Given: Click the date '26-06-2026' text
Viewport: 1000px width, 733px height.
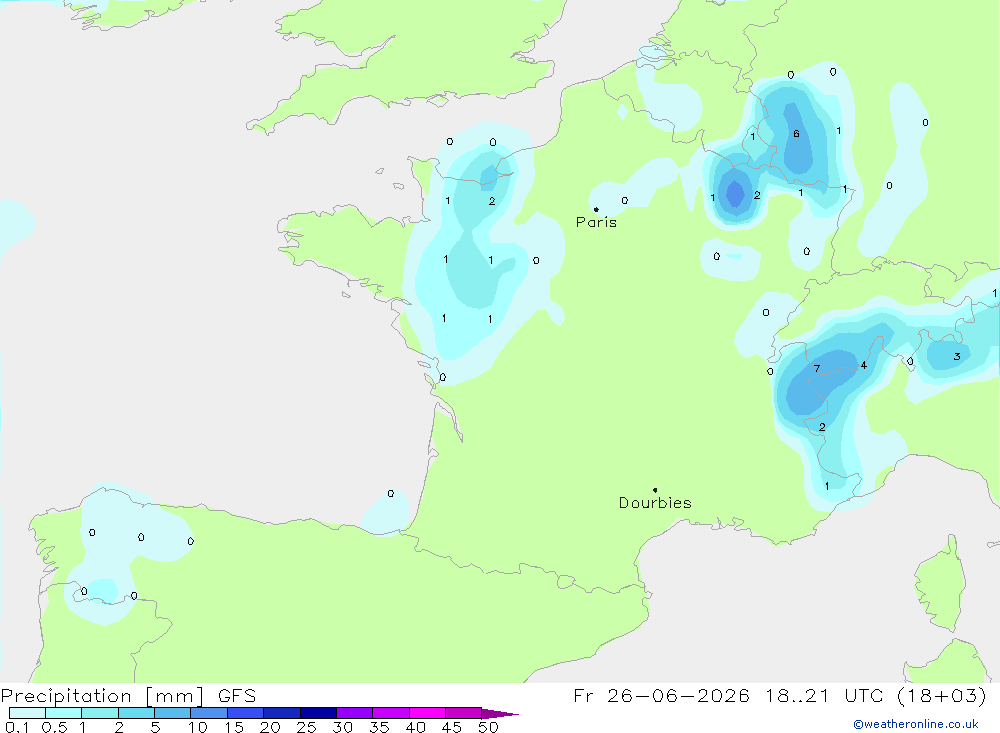Looking at the screenshot, I should tap(678, 695).
